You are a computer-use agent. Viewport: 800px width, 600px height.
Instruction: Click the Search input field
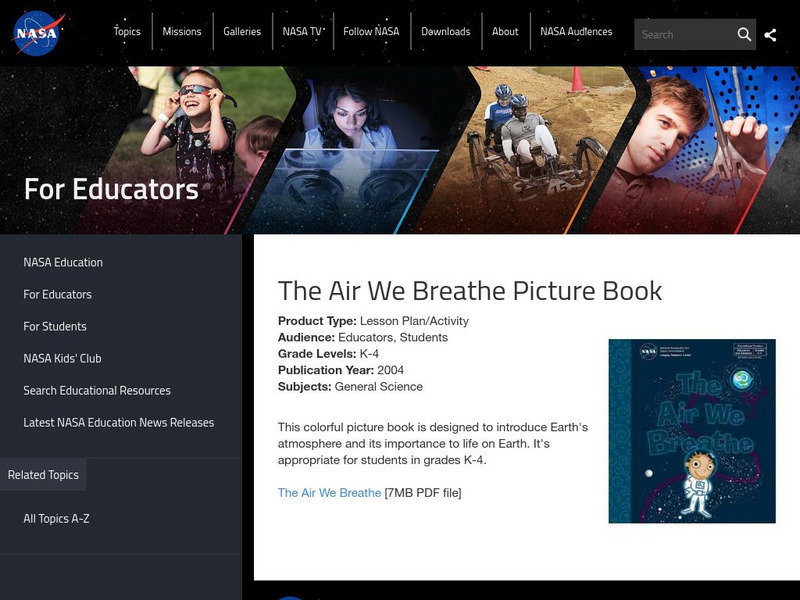(685, 34)
